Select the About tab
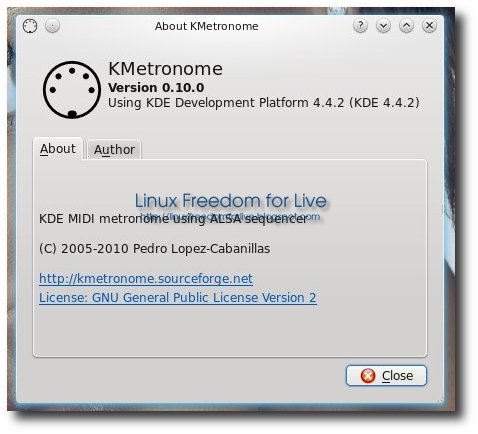Image resolution: width=478 pixels, height=434 pixels. [58, 149]
